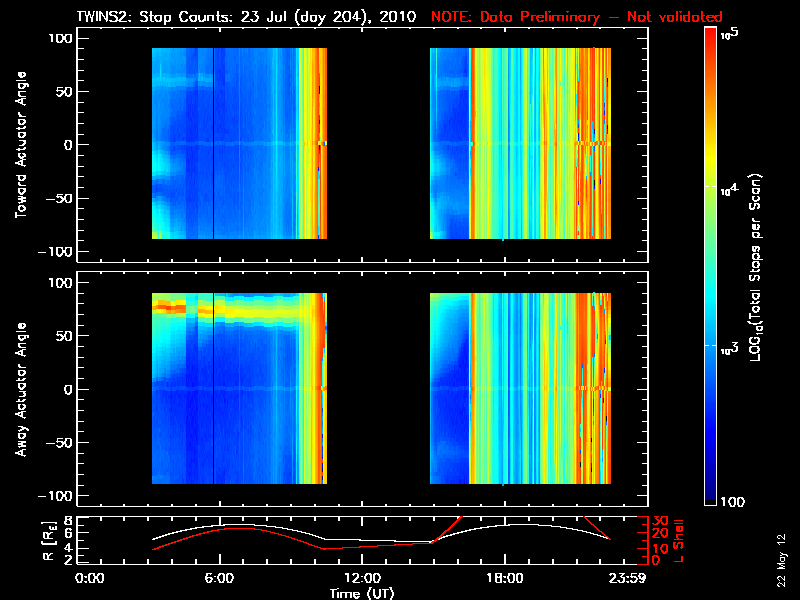
Task: Click the red '30' L Shell tick label
Action: (660, 520)
